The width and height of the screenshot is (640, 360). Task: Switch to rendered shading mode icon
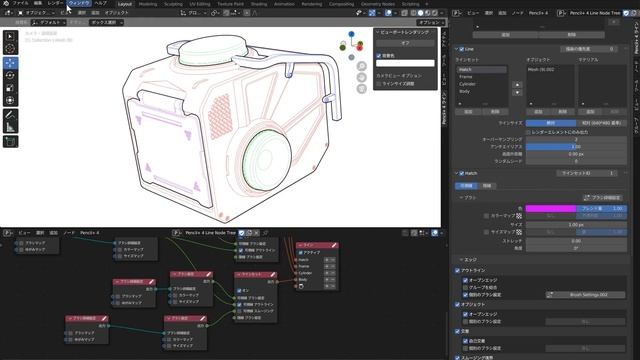tap(435, 13)
